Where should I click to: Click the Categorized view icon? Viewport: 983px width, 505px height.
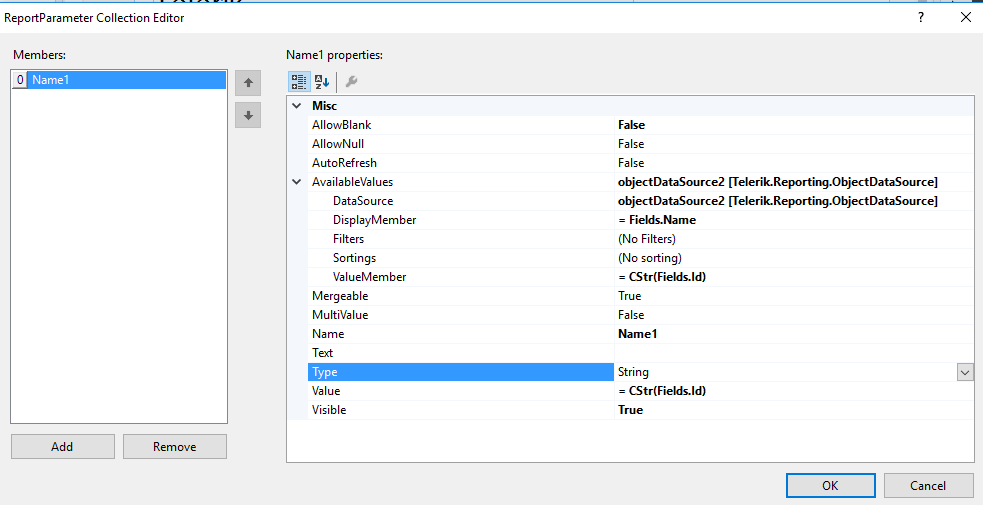(x=298, y=81)
